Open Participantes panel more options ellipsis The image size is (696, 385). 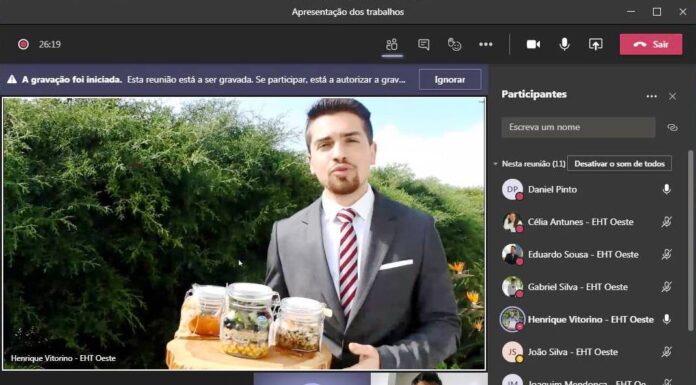(651, 96)
